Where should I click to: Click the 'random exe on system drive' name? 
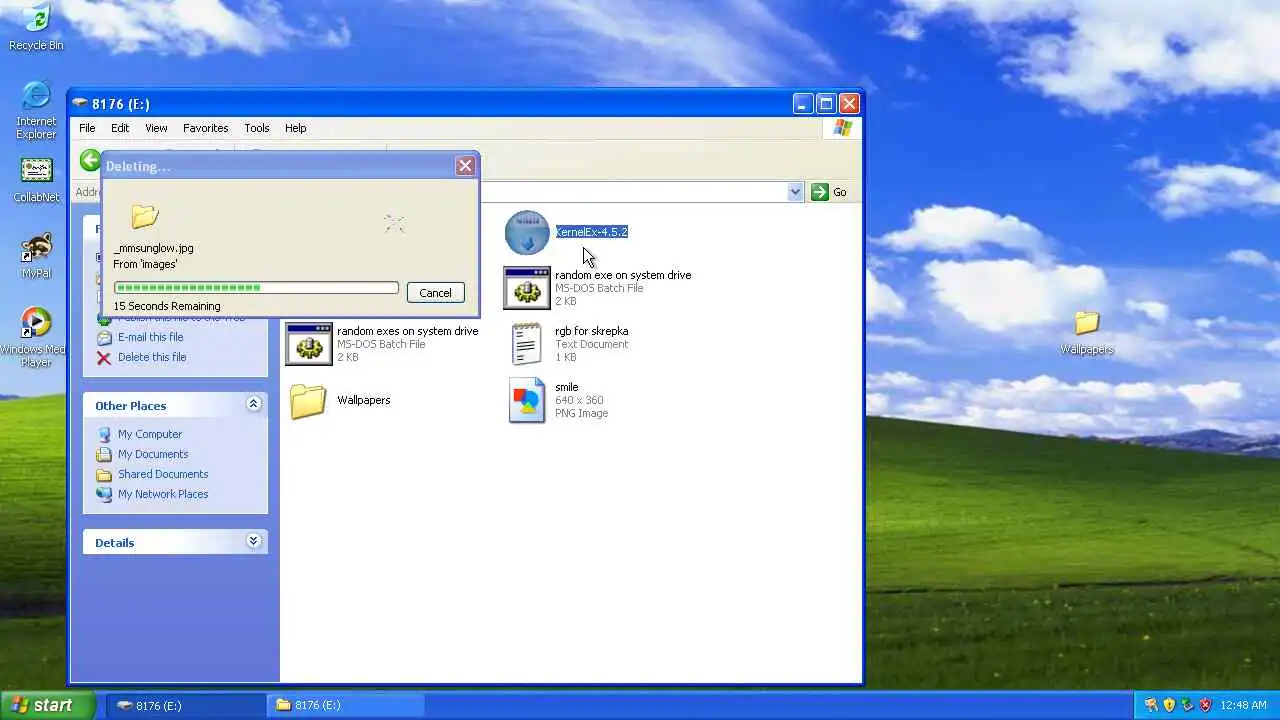[x=623, y=275]
